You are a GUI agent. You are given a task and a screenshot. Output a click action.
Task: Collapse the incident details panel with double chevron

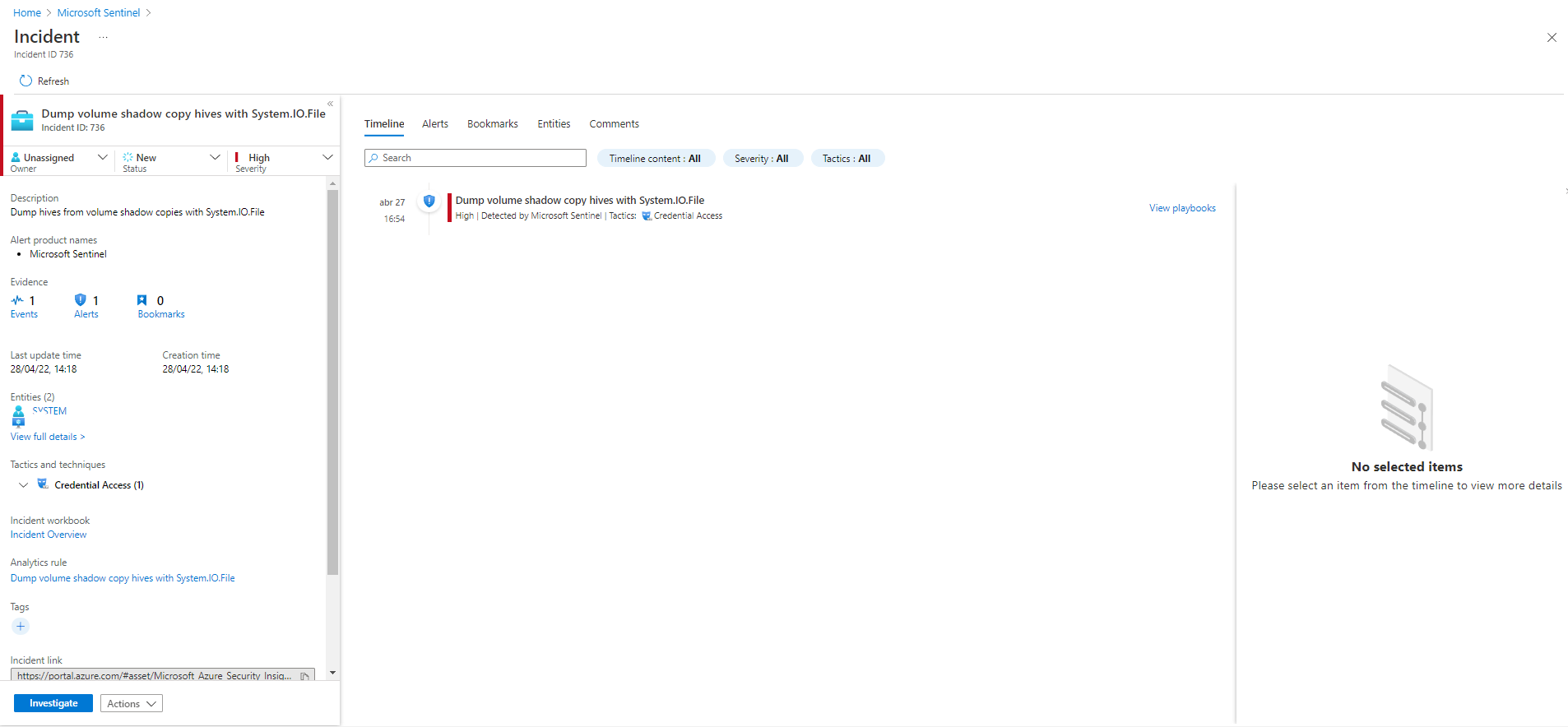[330, 104]
